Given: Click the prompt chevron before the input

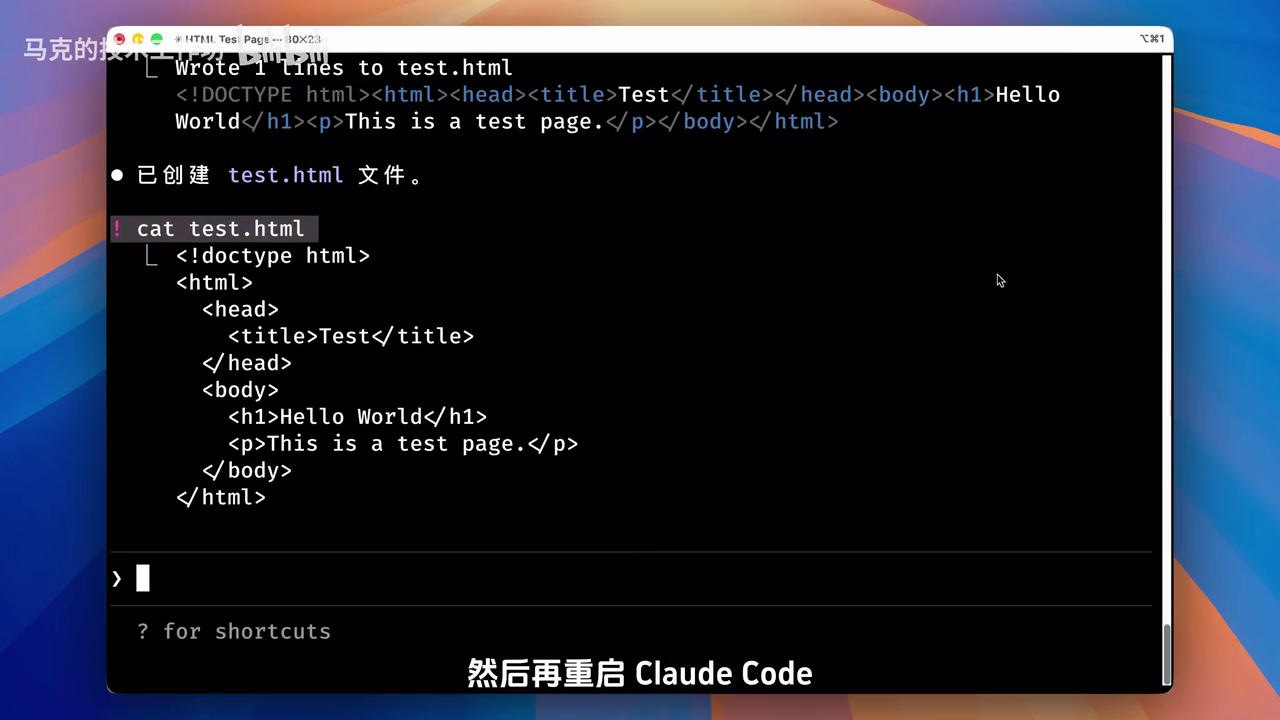Looking at the screenshot, I should (117, 578).
